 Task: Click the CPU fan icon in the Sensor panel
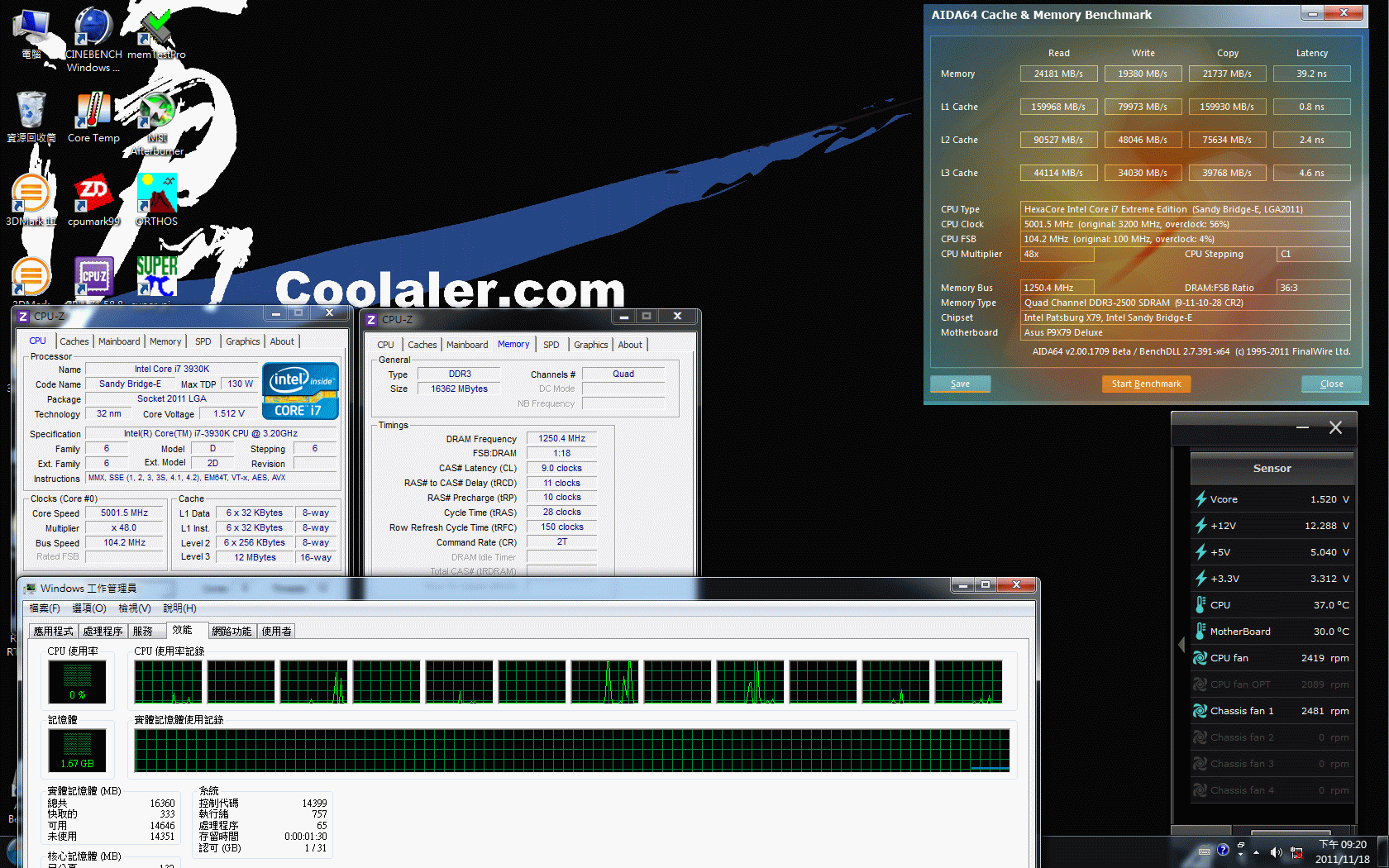[x=1200, y=658]
